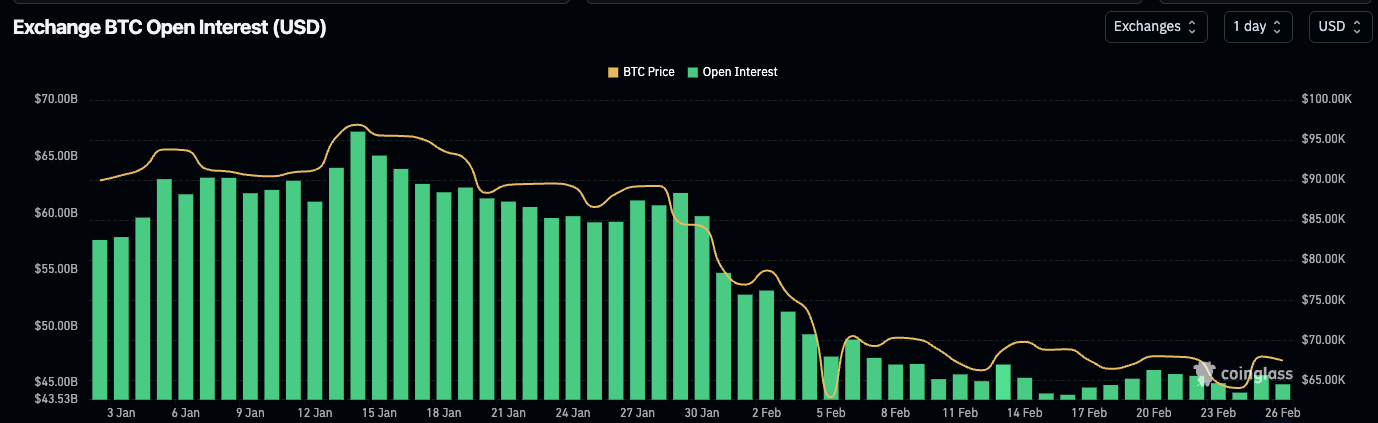The height and width of the screenshot is (423, 1378).
Task: Click the yellow BTC Price legend swatch
Action: point(613,72)
